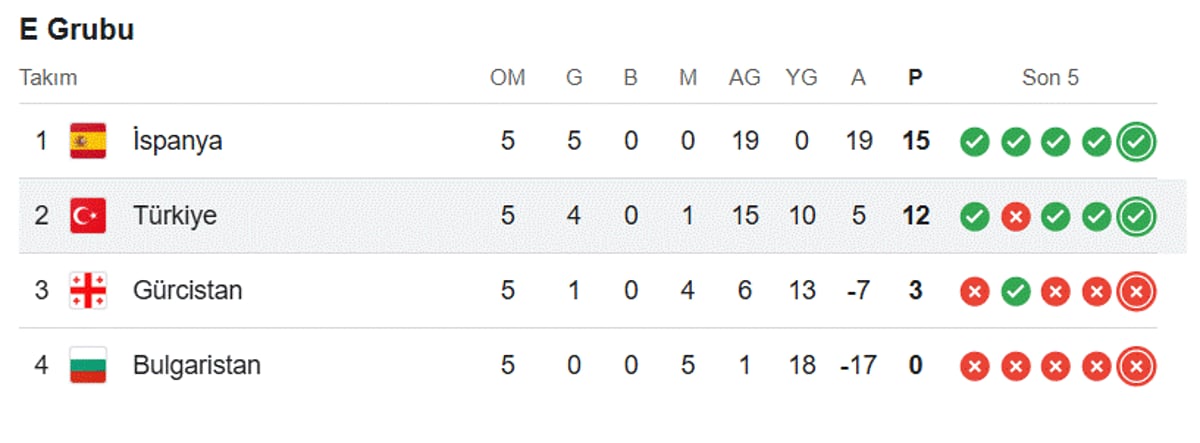1200x443 pixels.
Task: Select the Bulgaristan team name
Action: coord(196,366)
